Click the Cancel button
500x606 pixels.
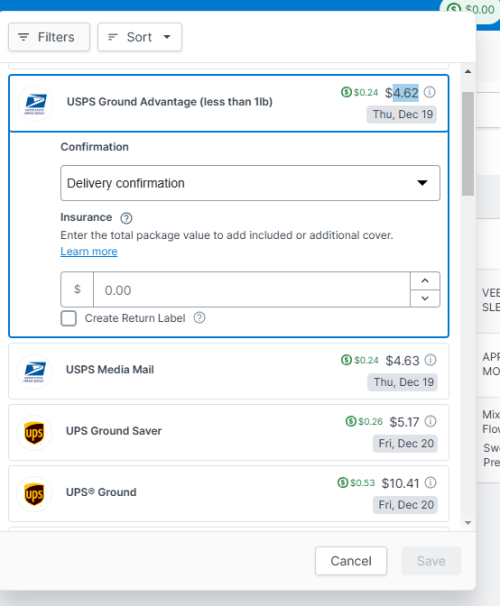(351, 561)
